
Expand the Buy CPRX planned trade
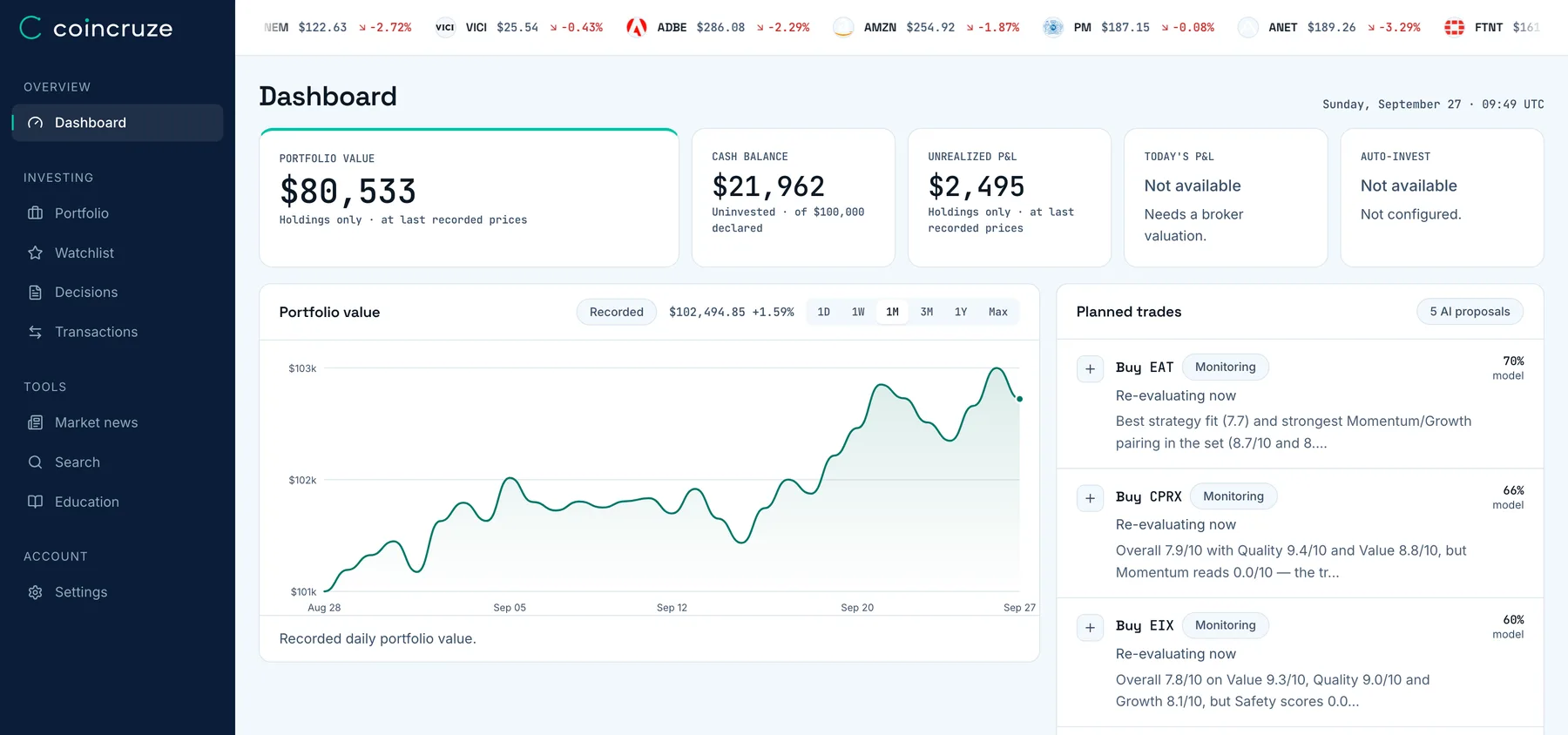point(1090,498)
